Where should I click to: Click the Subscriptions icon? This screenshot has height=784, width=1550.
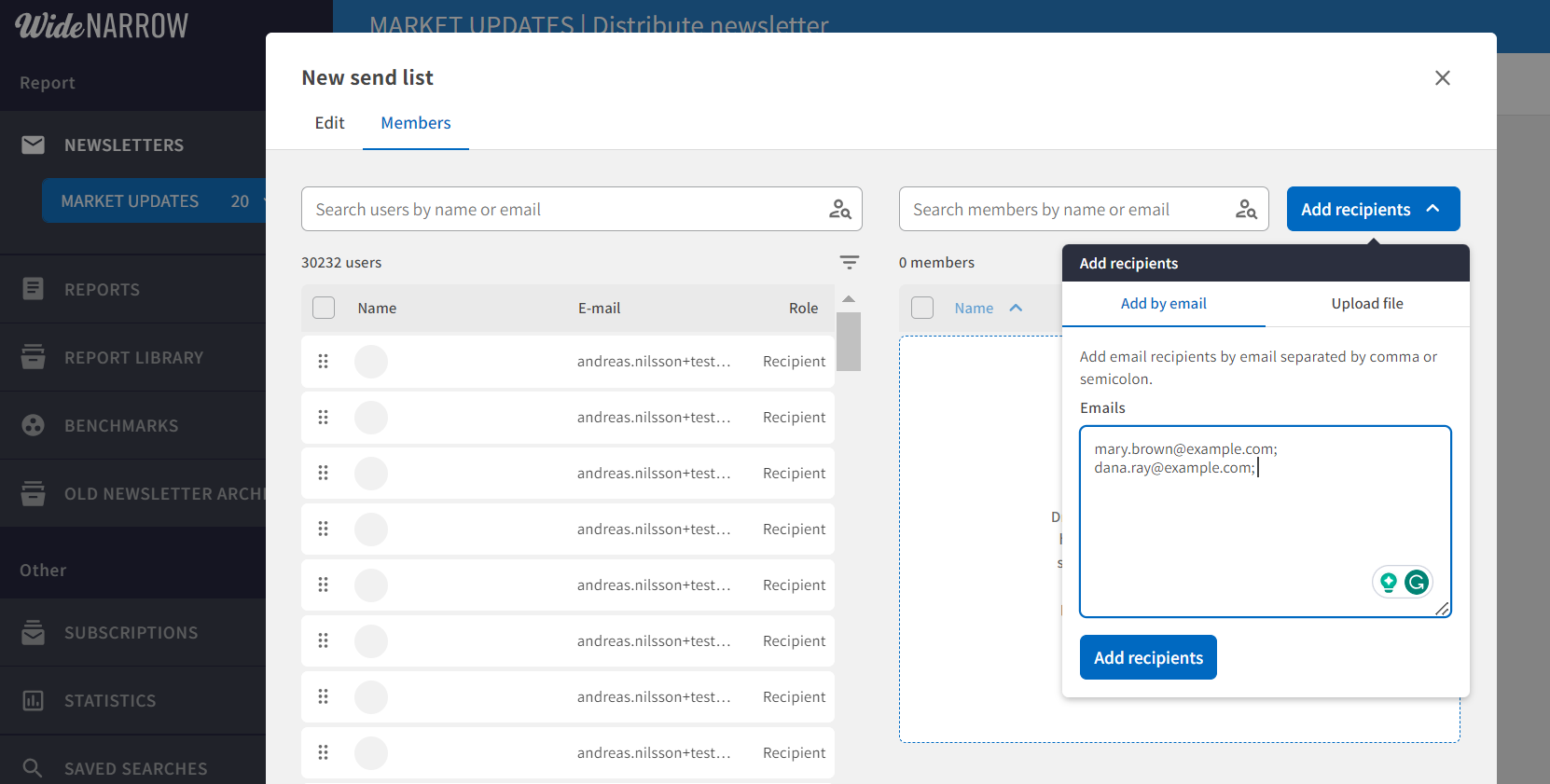[x=33, y=632]
